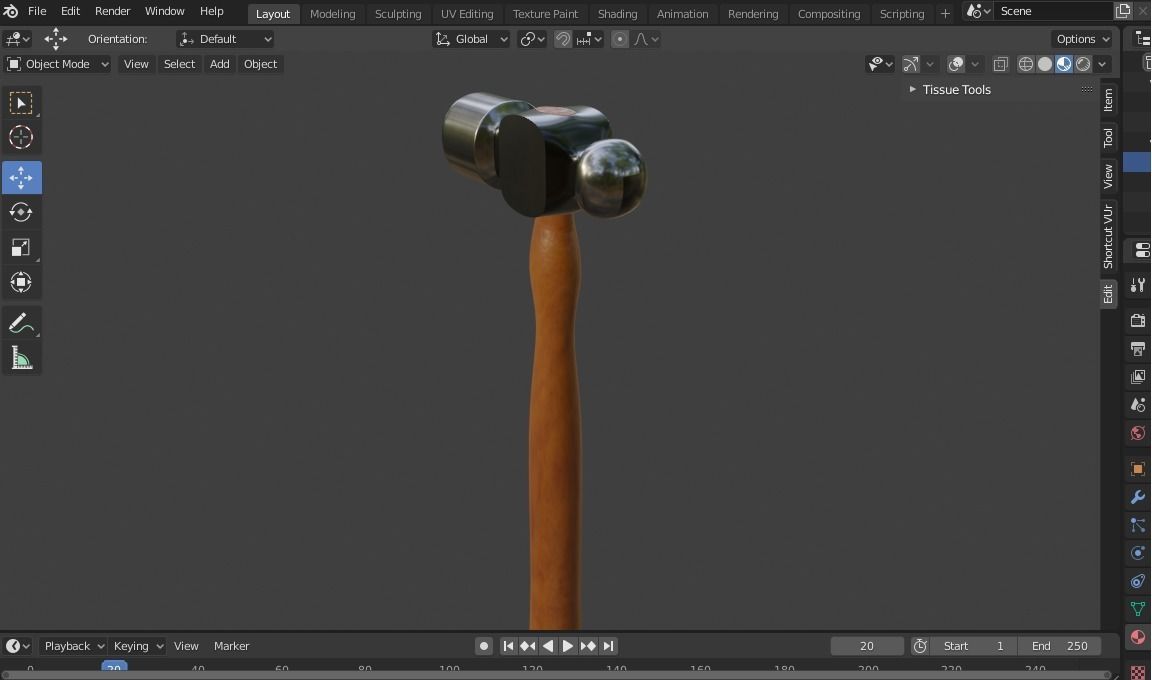
Task: Select the Measure ruler tool
Action: coord(21,359)
